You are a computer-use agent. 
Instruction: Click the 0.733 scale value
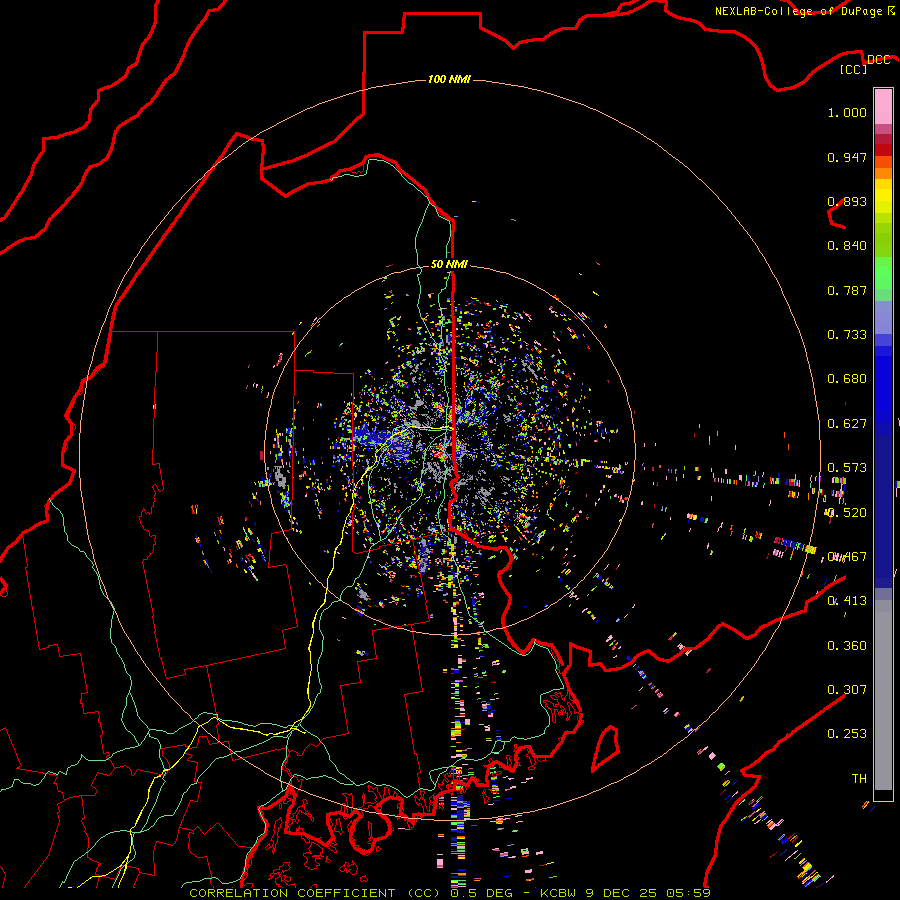click(847, 335)
